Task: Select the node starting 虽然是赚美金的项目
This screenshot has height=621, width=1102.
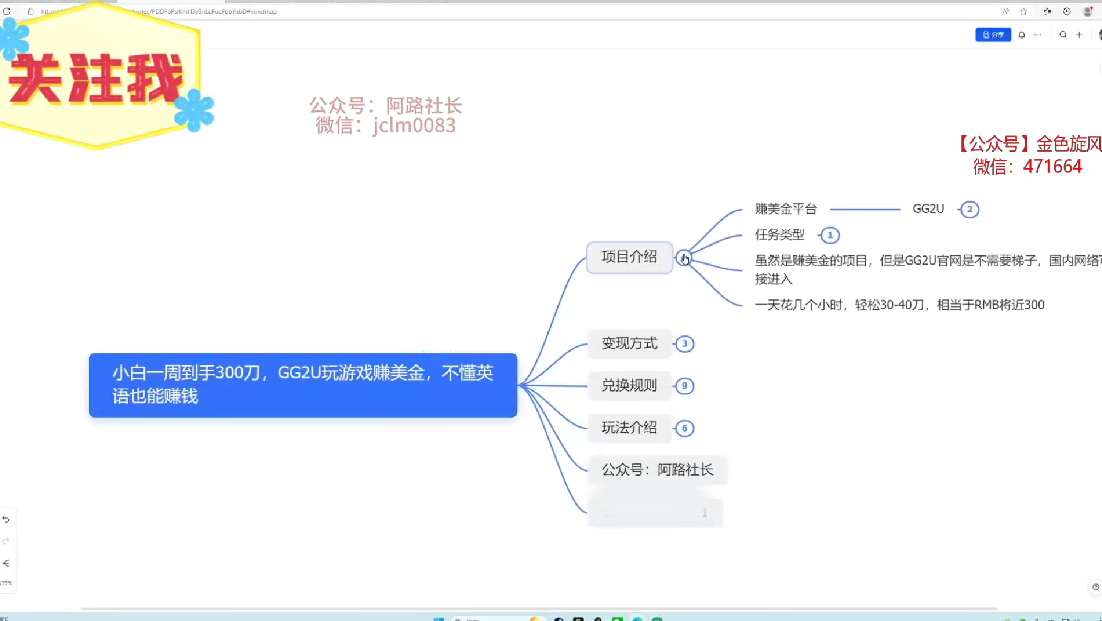Action: point(928,270)
